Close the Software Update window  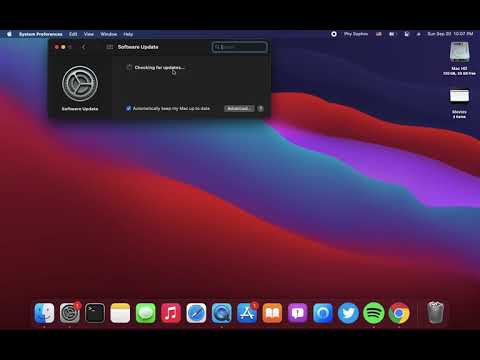(x=57, y=47)
